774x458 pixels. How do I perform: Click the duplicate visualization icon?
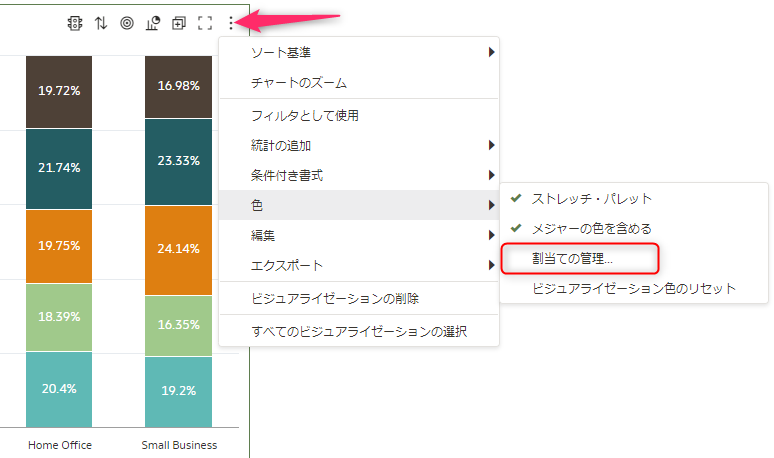[x=179, y=23]
